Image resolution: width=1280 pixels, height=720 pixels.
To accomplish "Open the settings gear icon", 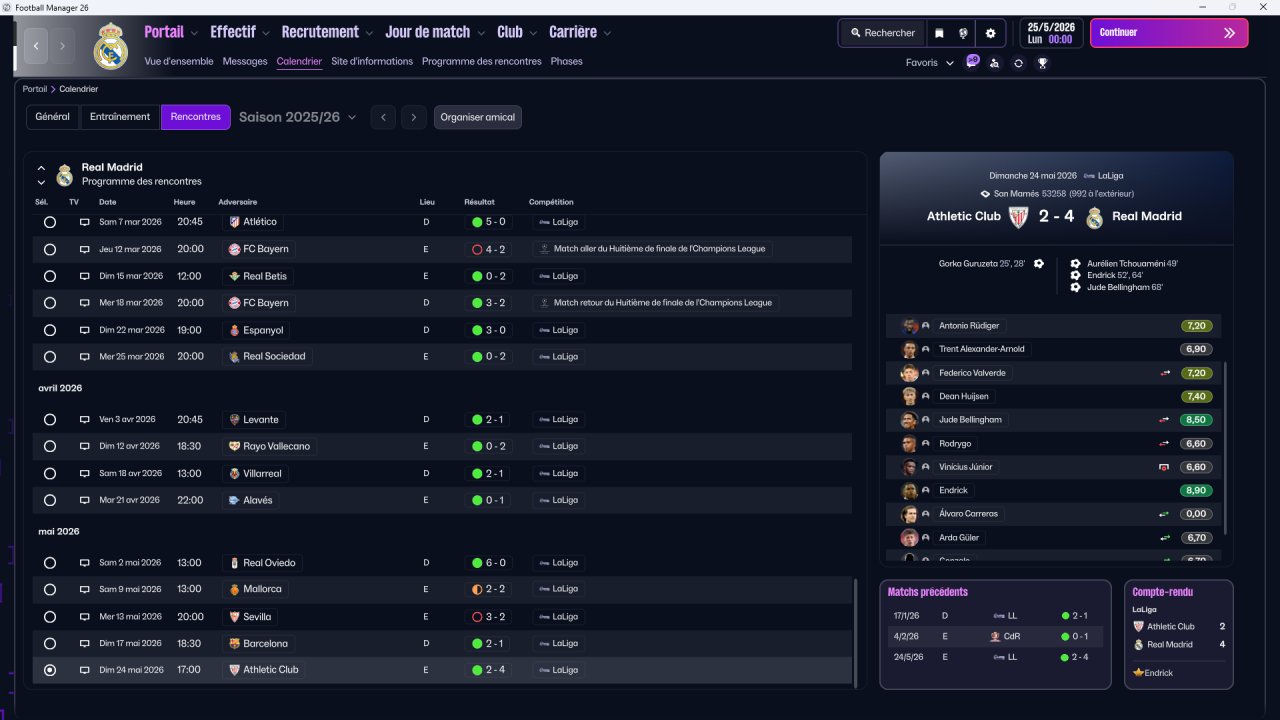I will (991, 33).
